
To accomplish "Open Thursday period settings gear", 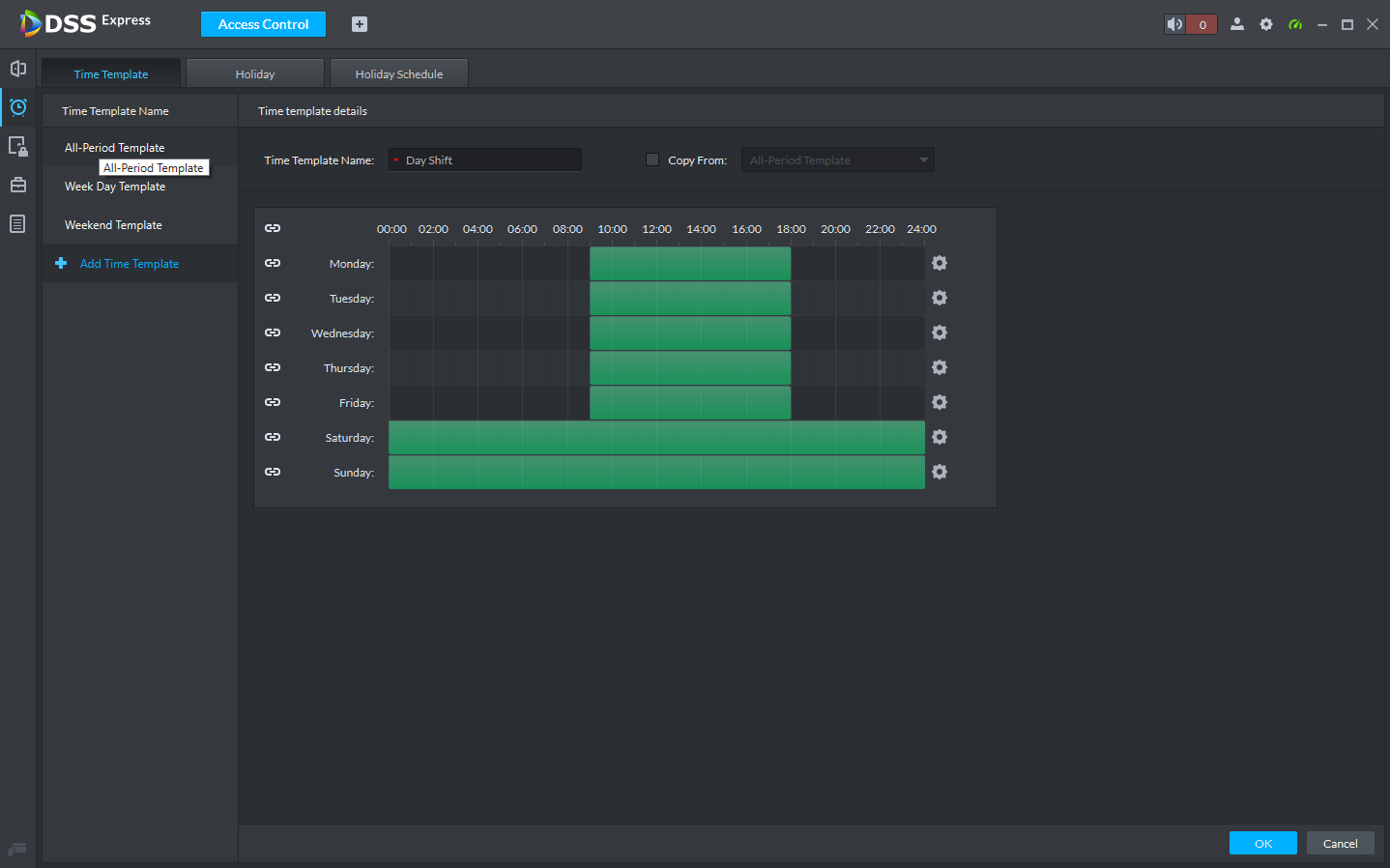I will (940, 367).
